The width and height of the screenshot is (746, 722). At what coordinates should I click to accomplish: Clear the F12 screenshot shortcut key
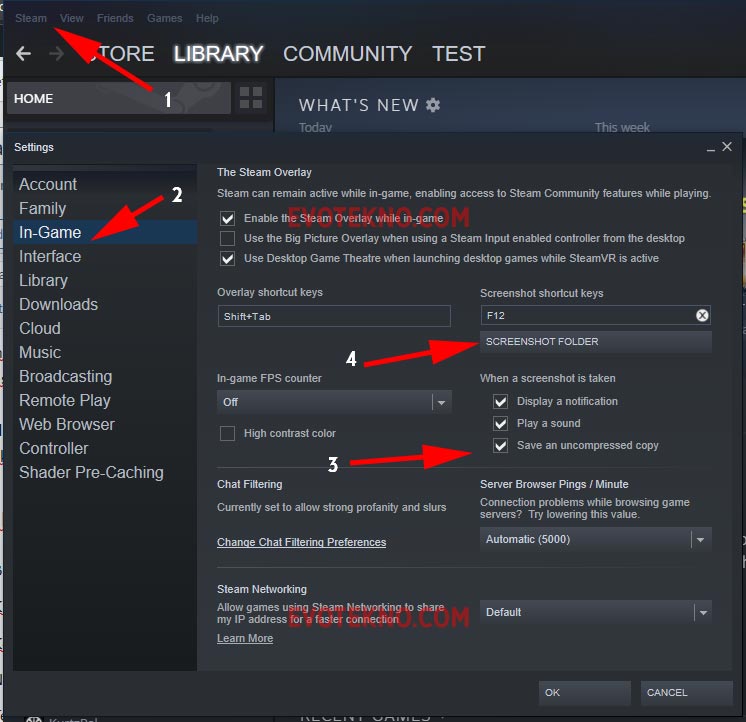702,315
